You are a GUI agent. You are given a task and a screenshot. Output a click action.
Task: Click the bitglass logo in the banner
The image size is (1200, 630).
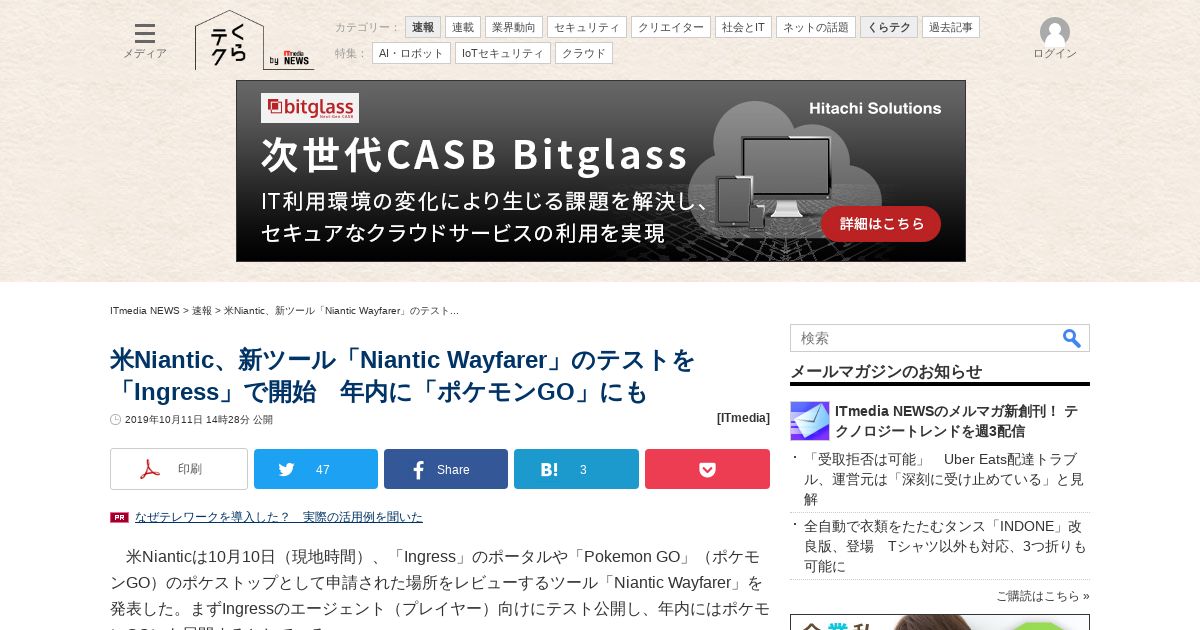pyautogui.click(x=310, y=108)
